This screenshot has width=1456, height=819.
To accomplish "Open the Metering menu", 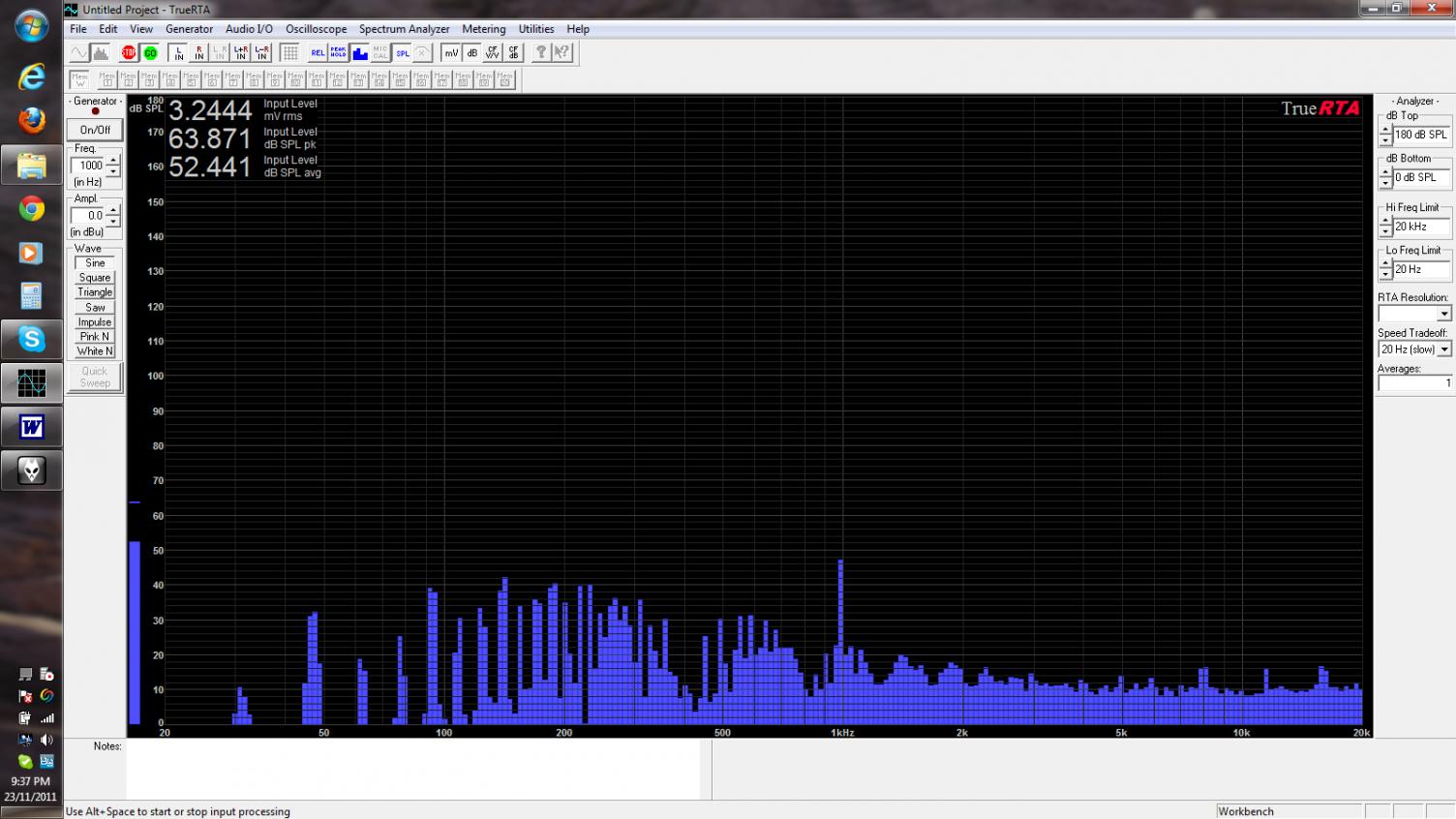I will point(483,29).
